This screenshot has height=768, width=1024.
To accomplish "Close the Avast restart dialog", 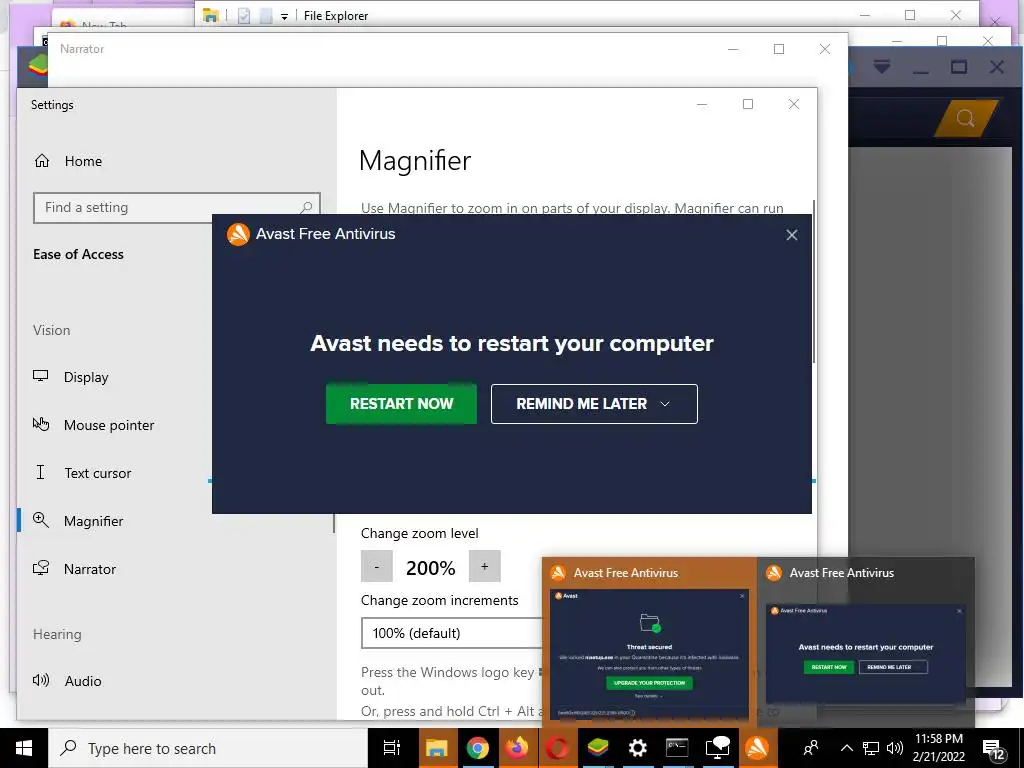I will click(792, 235).
